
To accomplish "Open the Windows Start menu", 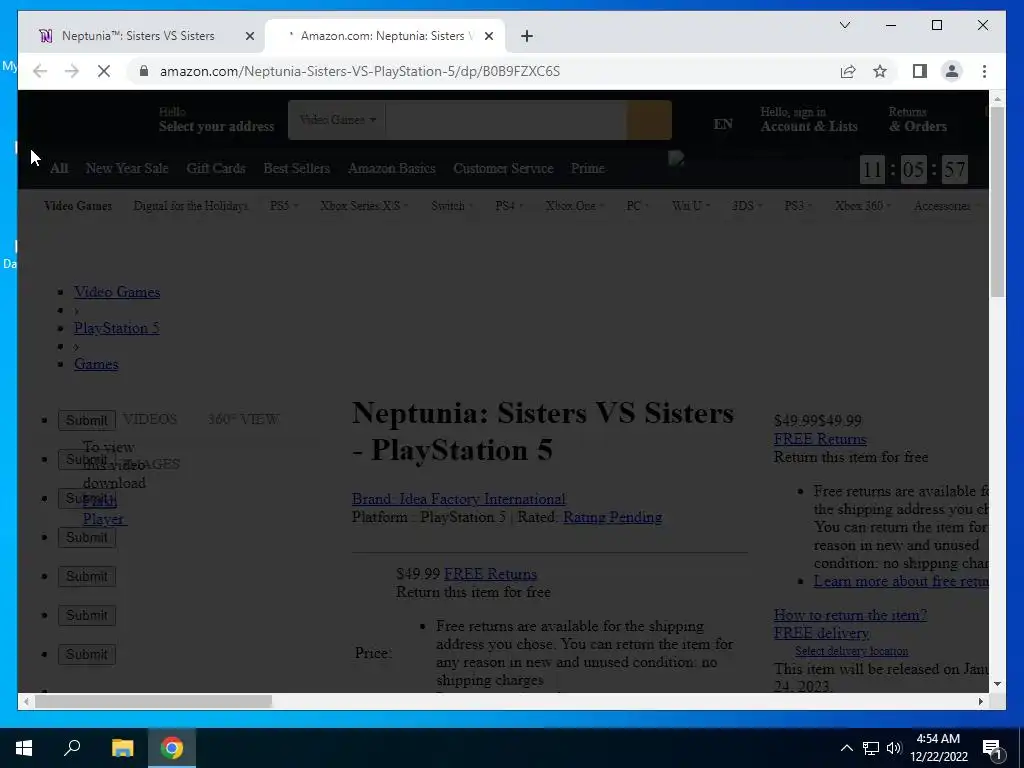I will coord(24,748).
